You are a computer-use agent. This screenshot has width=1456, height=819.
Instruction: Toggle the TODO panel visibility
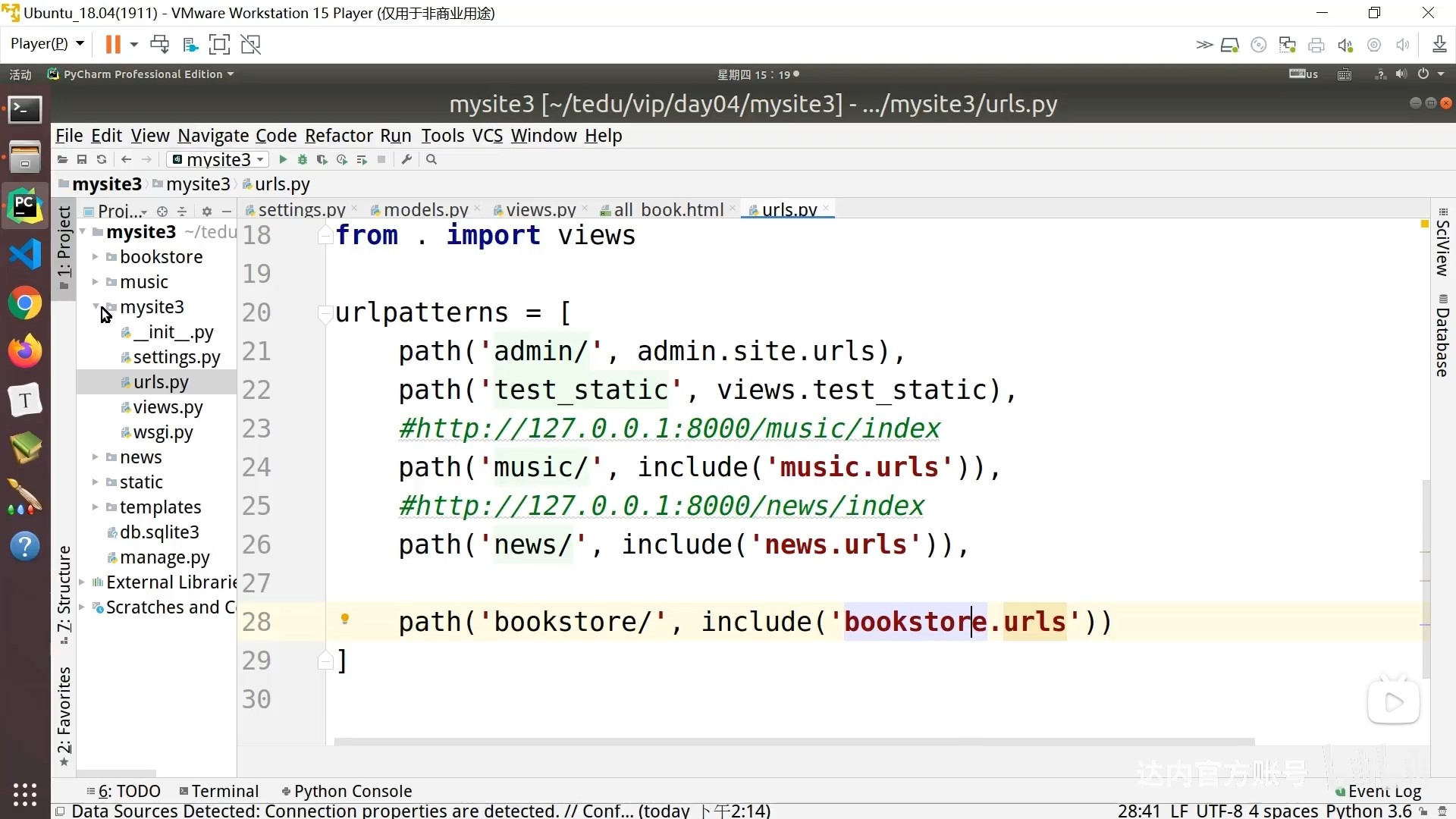point(128,791)
